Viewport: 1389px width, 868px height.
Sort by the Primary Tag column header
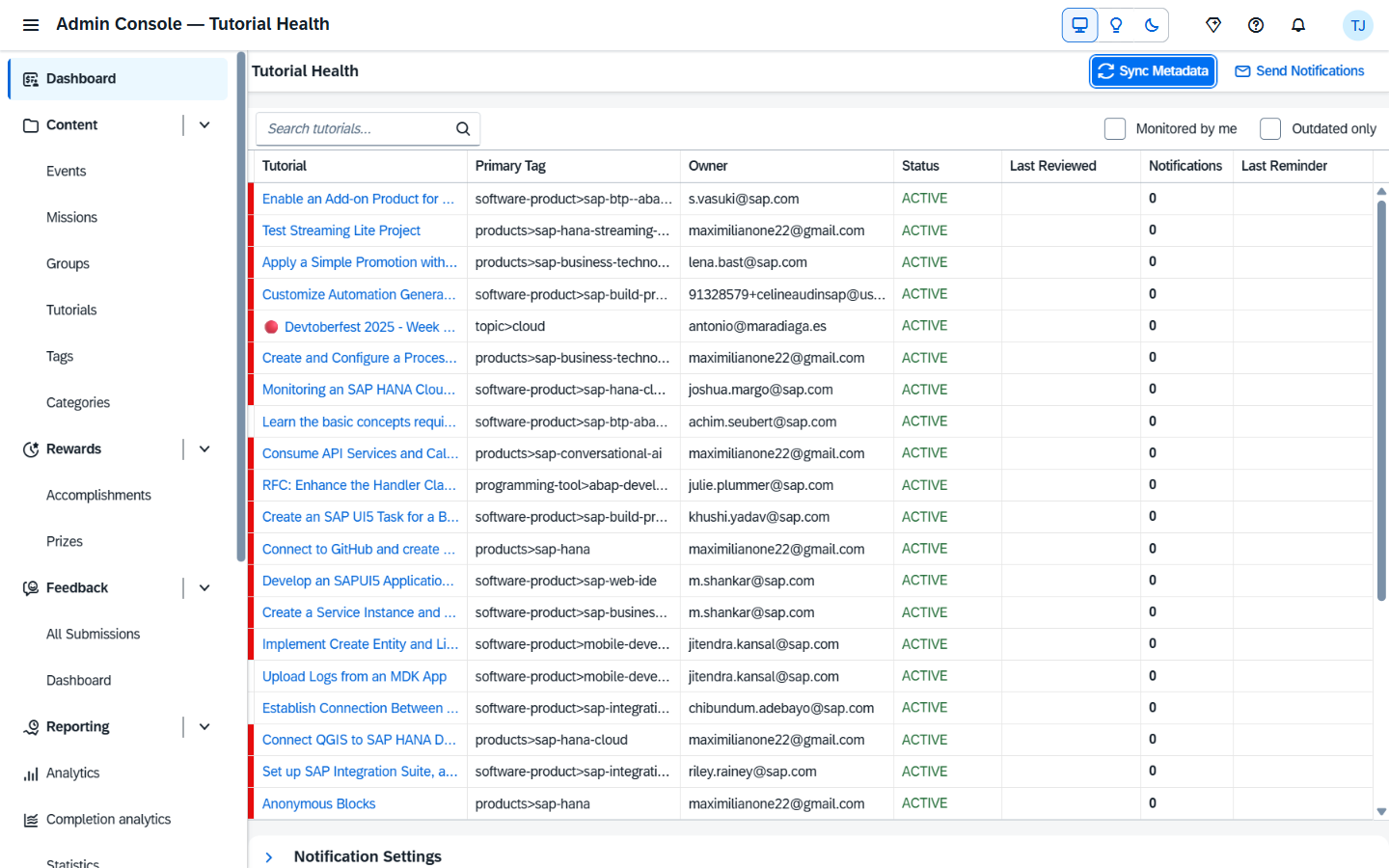pyautogui.click(x=574, y=166)
